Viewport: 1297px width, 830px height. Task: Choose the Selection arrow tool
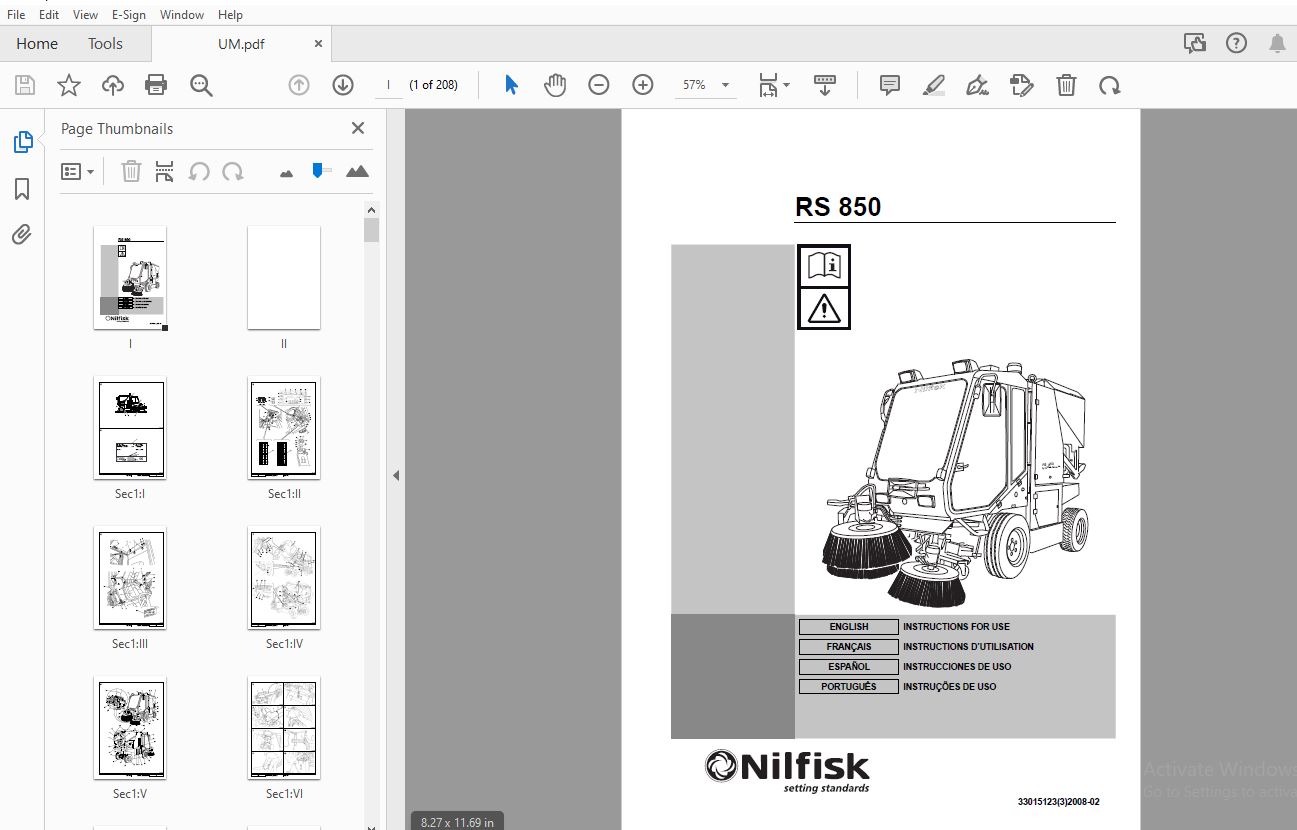tap(511, 85)
